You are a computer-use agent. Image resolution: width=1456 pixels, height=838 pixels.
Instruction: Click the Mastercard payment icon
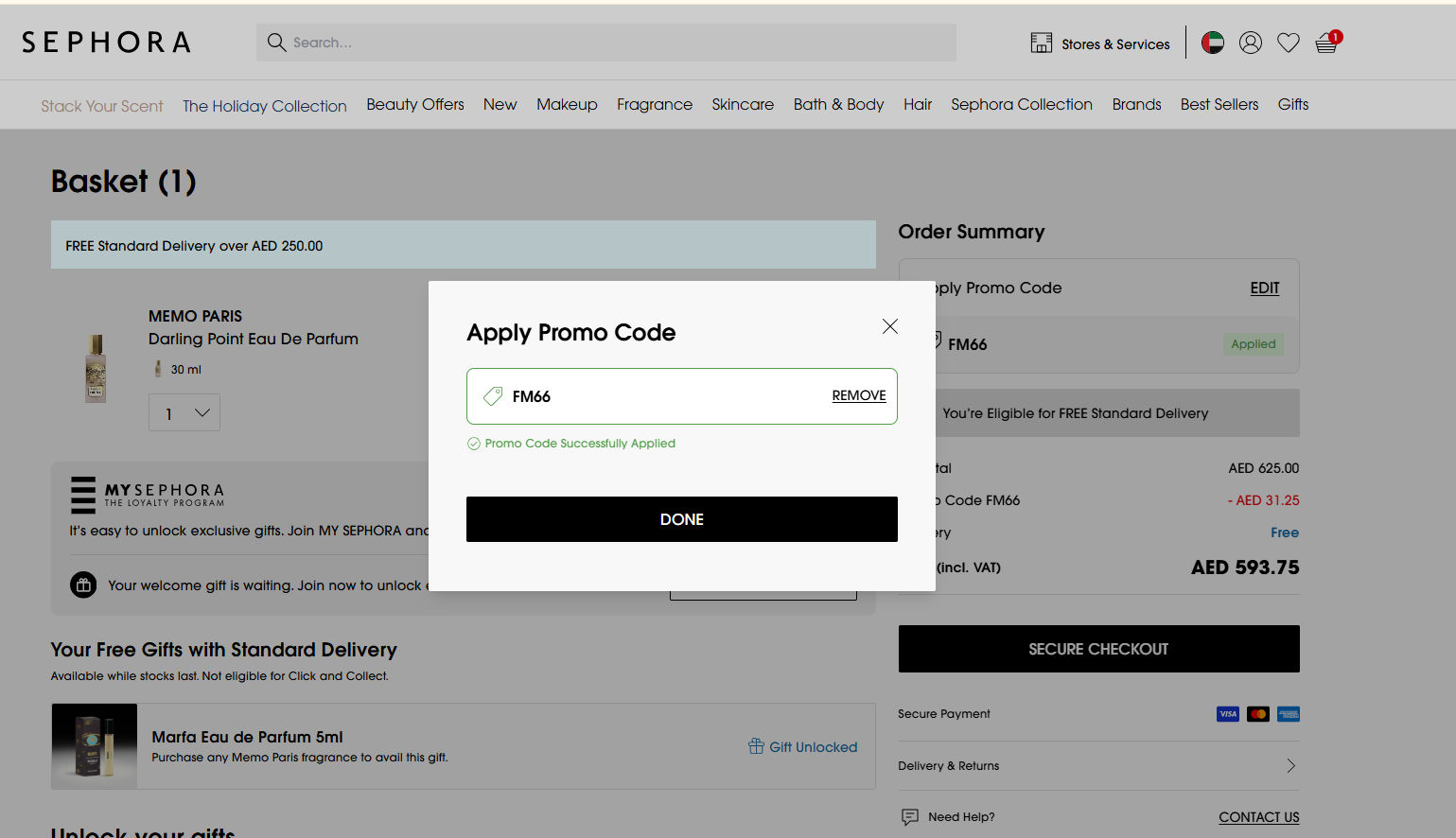(1258, 714)
